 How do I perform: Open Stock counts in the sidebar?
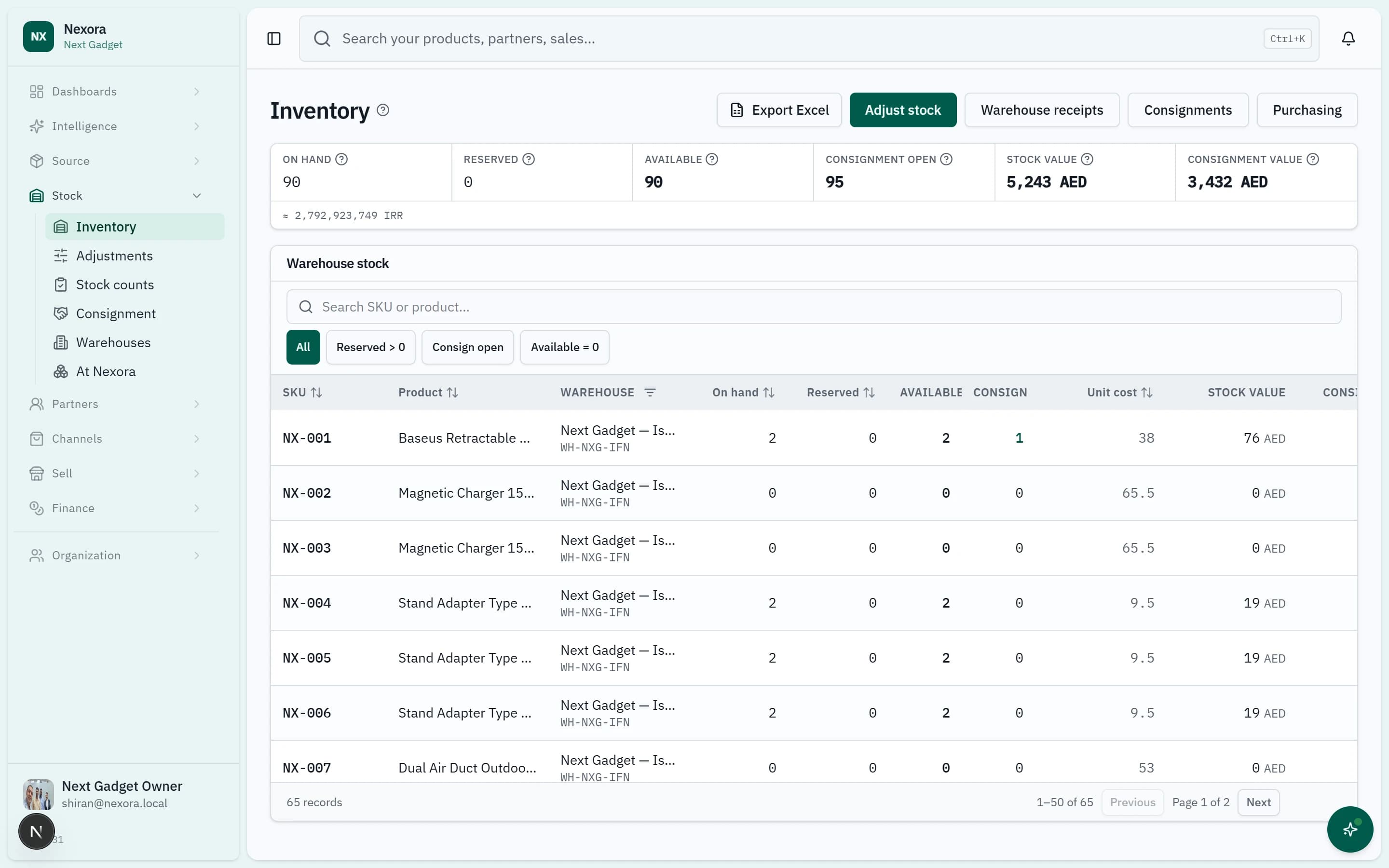(135, 285)
